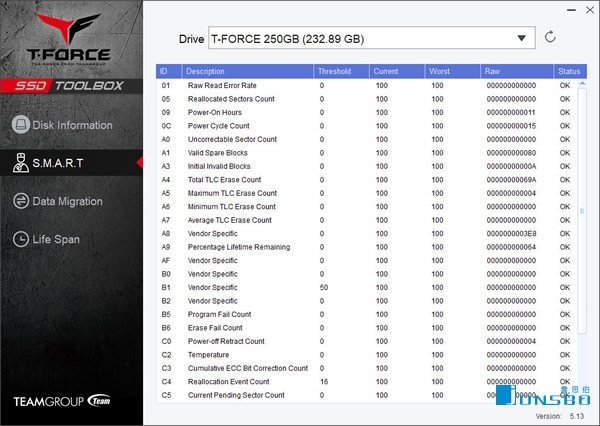Sort by the Current column header

pyautogui.click(x=397, y=71)
